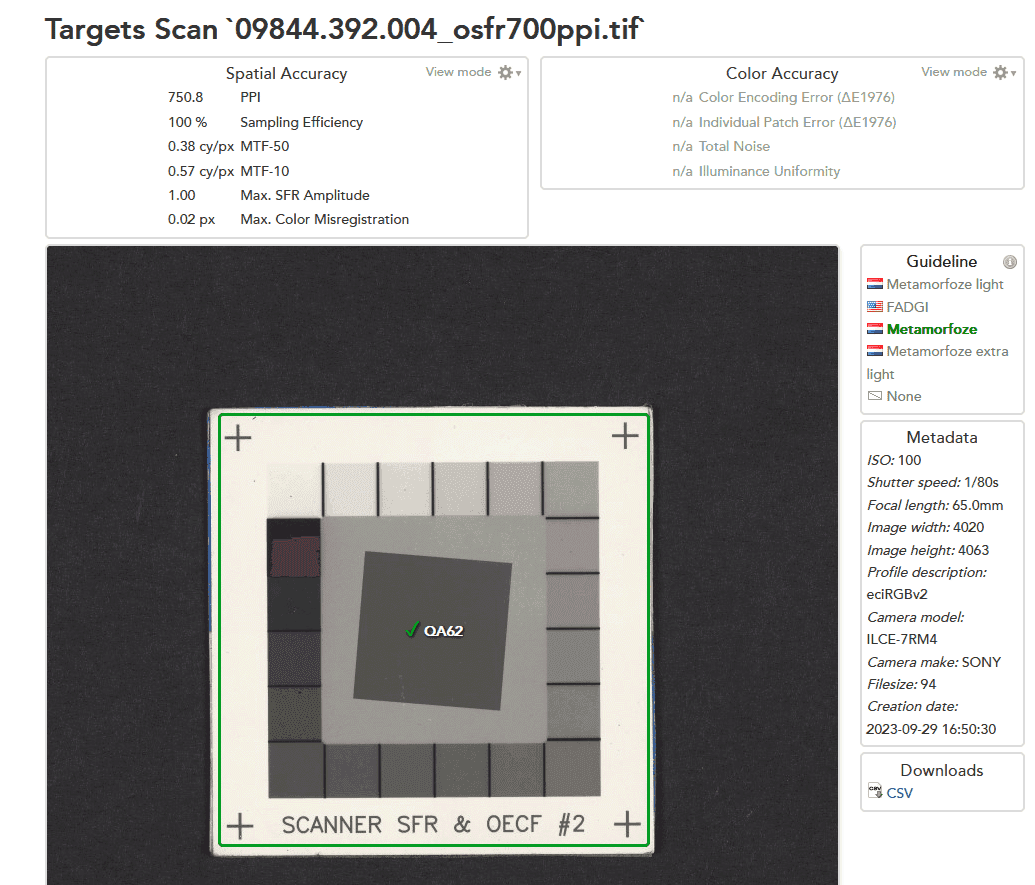Select the bold green Metamorfoze guideline

coord(931,329)
